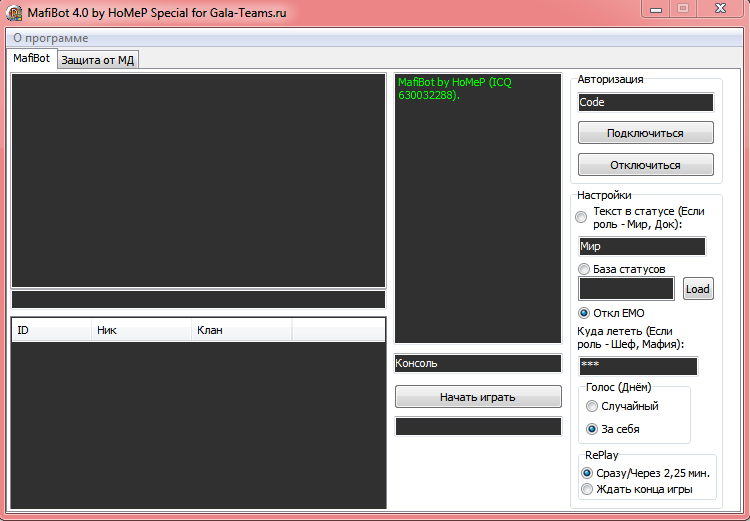
Task: Focus the 'Мир' status text field
Action: [x=641, y=246]
